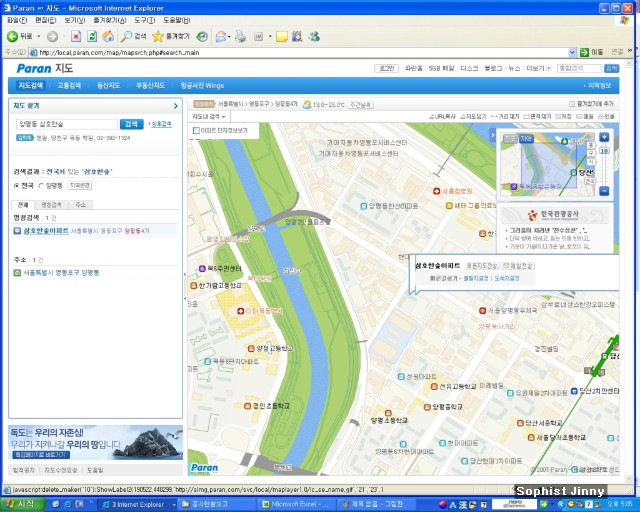The height and width of the screenshot is (512, 640).
Task: Open the Back button history dropdown arrow
Action: [39, 37]
